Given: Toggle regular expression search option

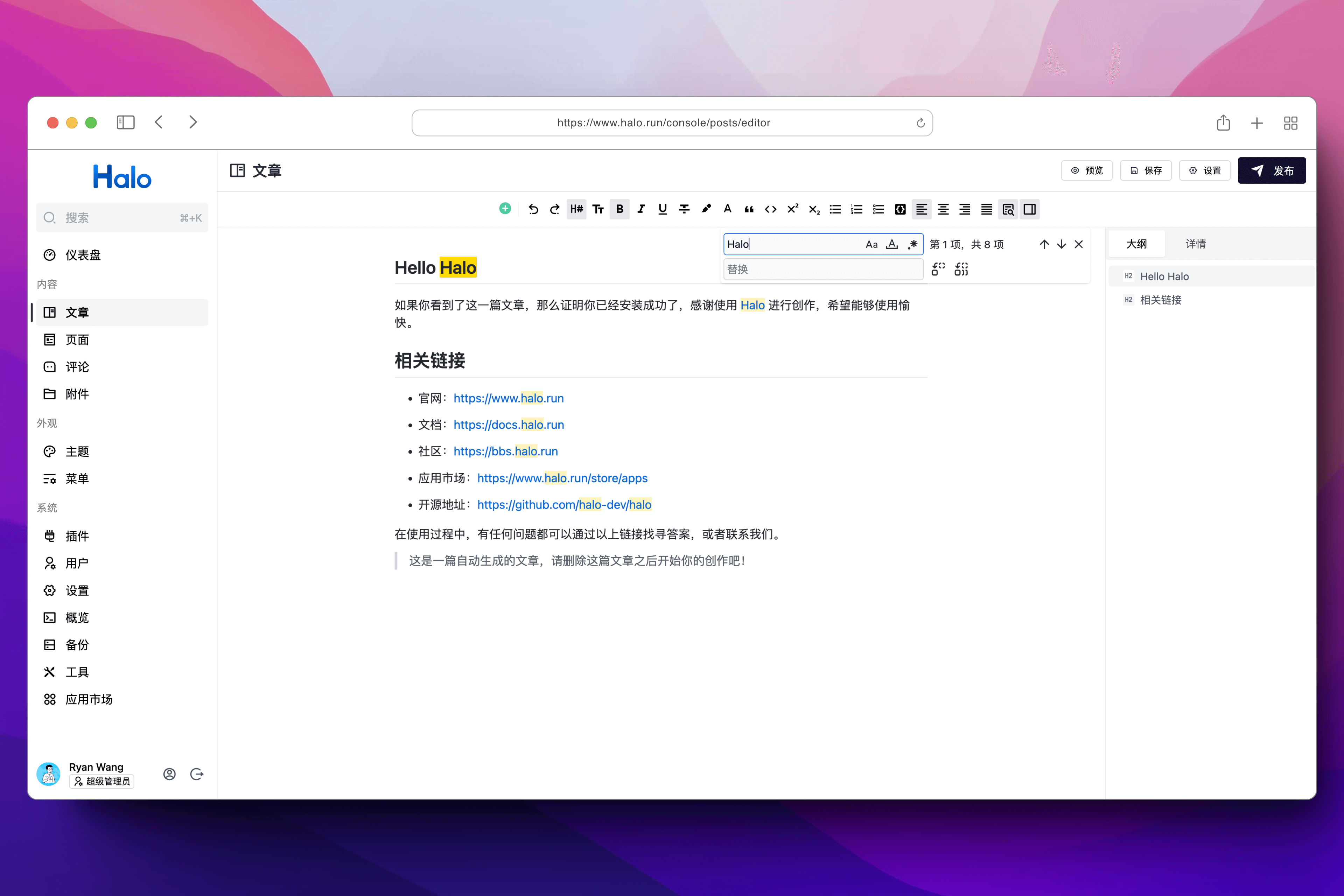Looking at the screenshot, I should point(912,245).
